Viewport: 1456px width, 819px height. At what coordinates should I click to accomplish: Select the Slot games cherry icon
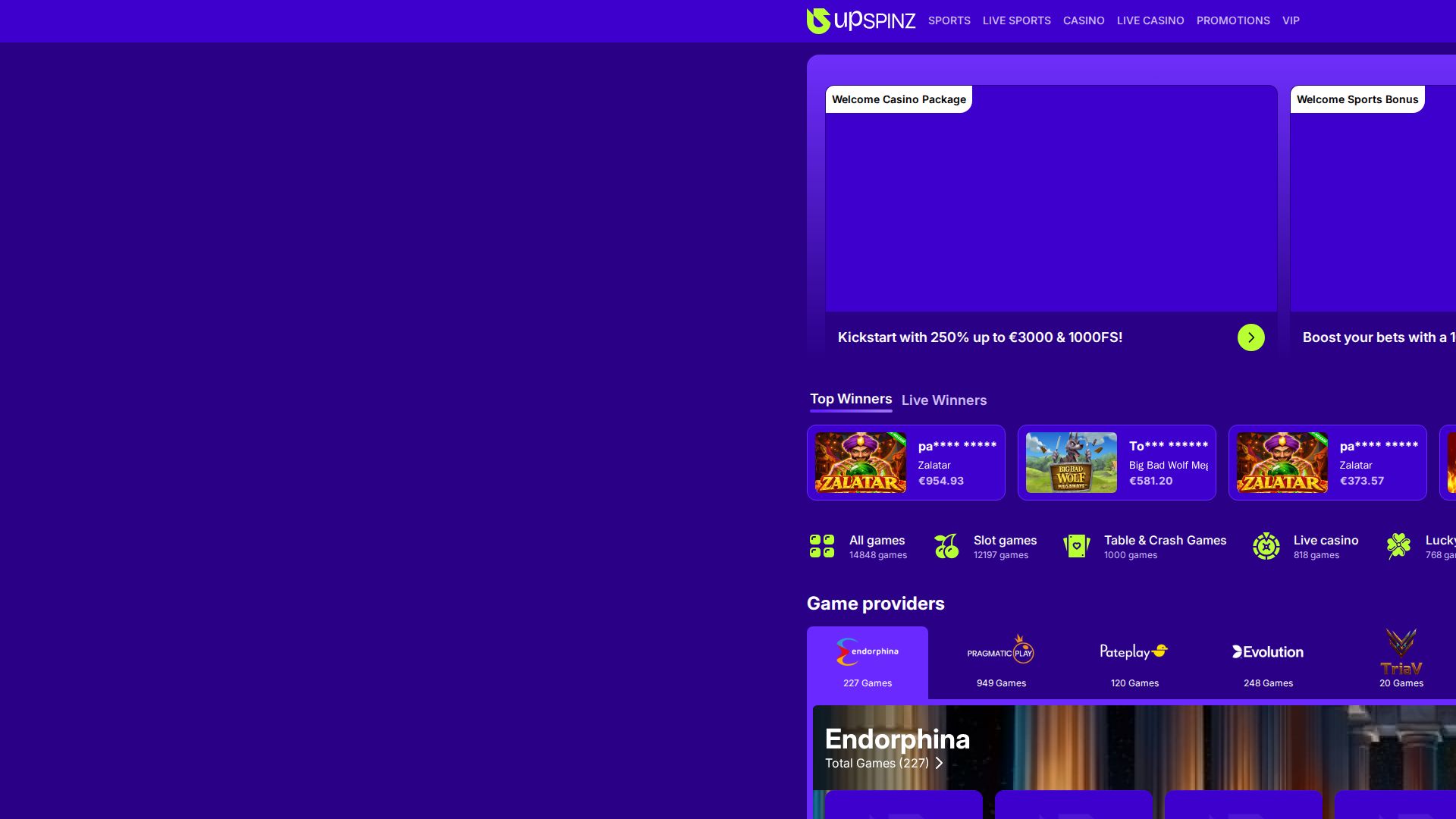point(946,546)
